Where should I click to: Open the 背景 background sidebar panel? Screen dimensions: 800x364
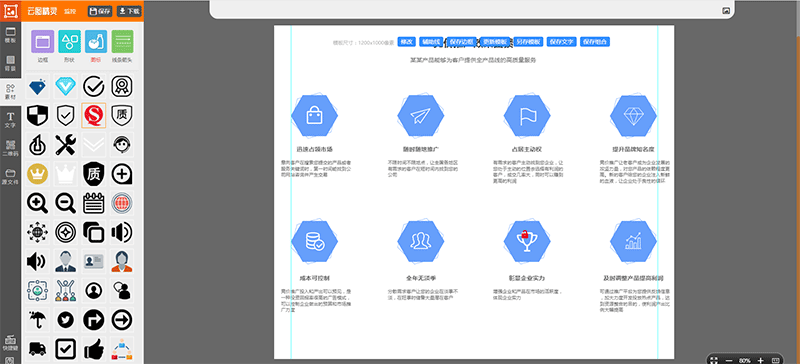[10, 63]
